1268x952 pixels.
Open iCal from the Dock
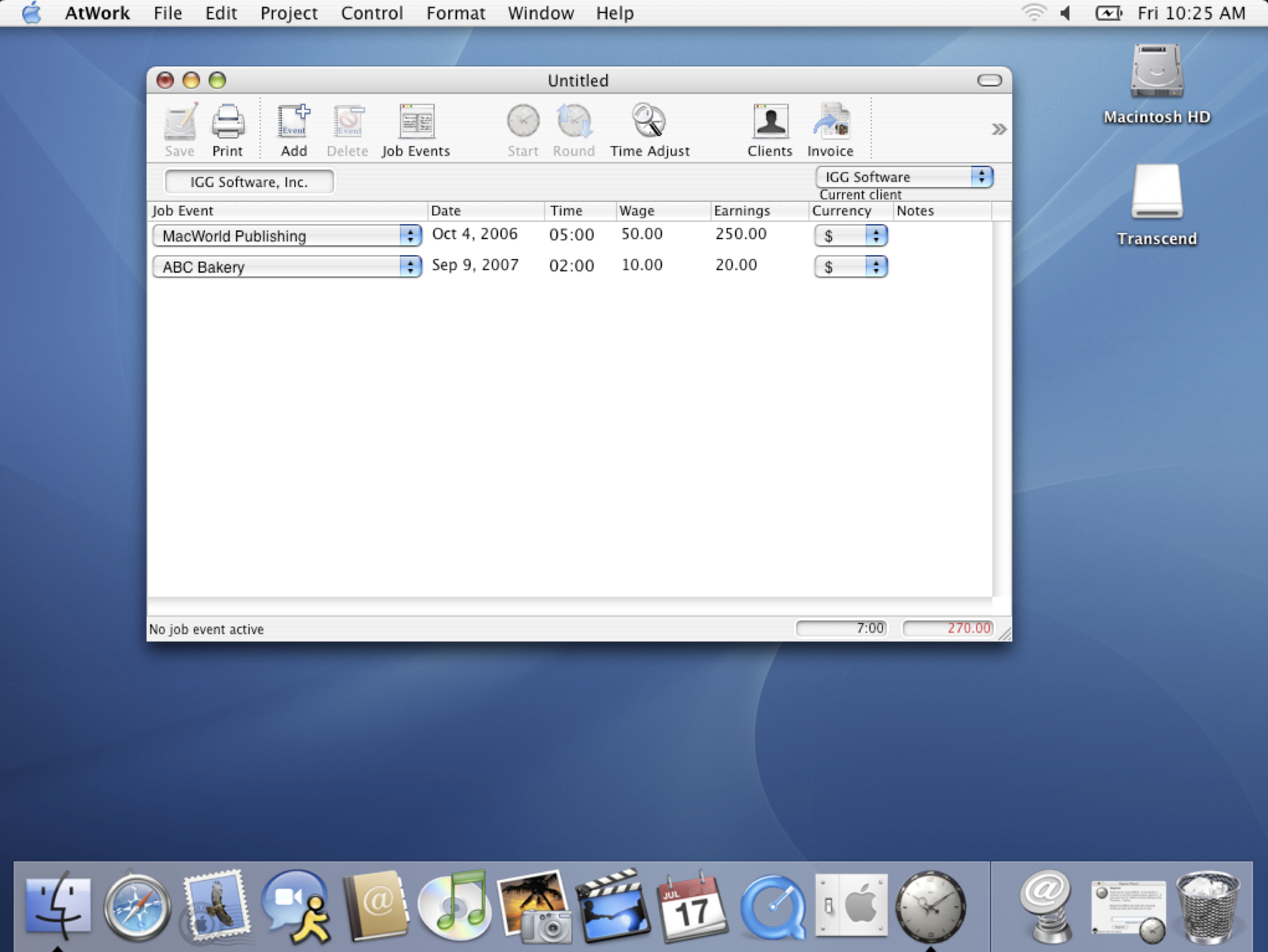click(692, 906)
